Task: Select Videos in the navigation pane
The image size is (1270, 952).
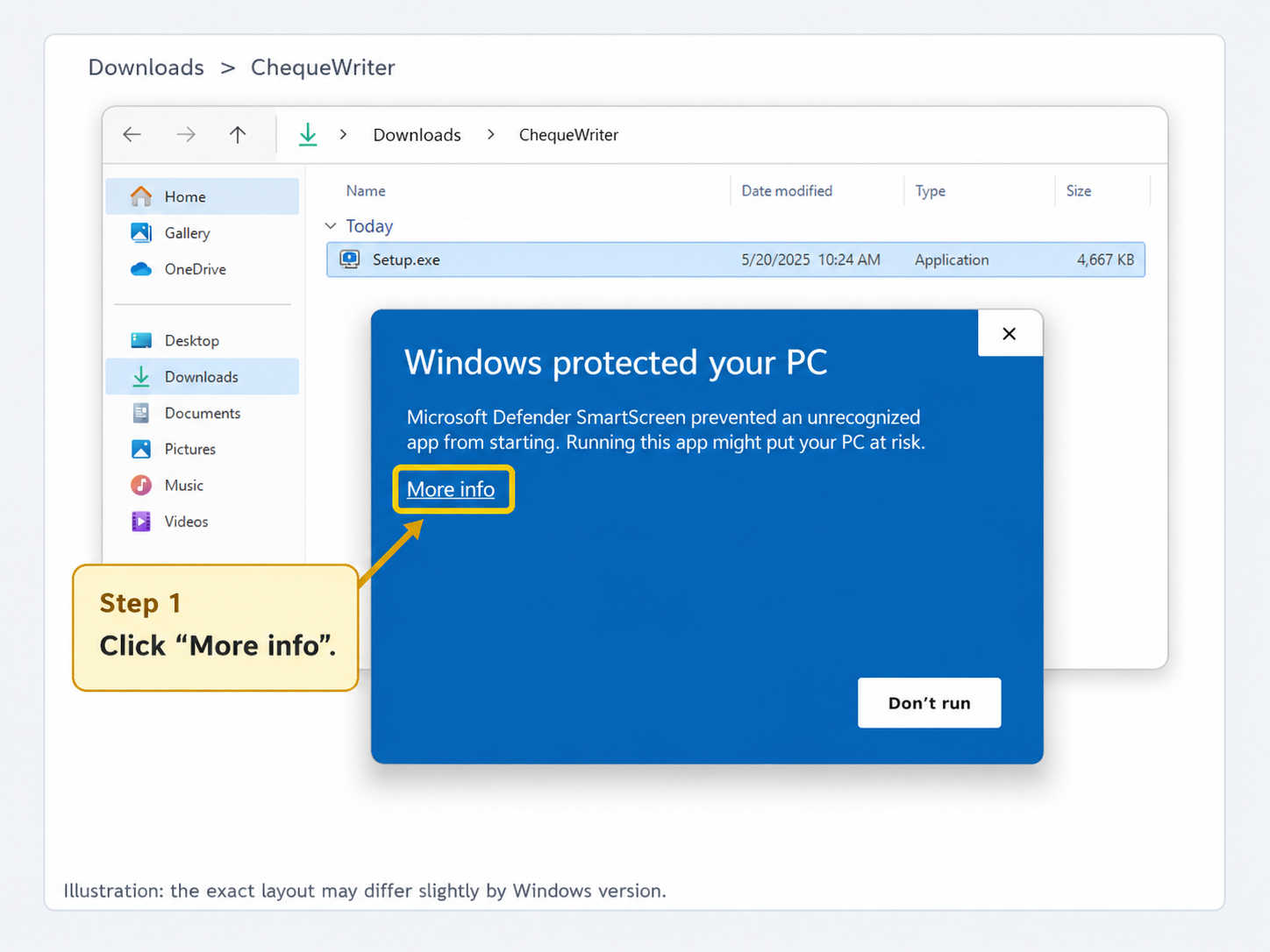Action: click(x=203, y=522)
